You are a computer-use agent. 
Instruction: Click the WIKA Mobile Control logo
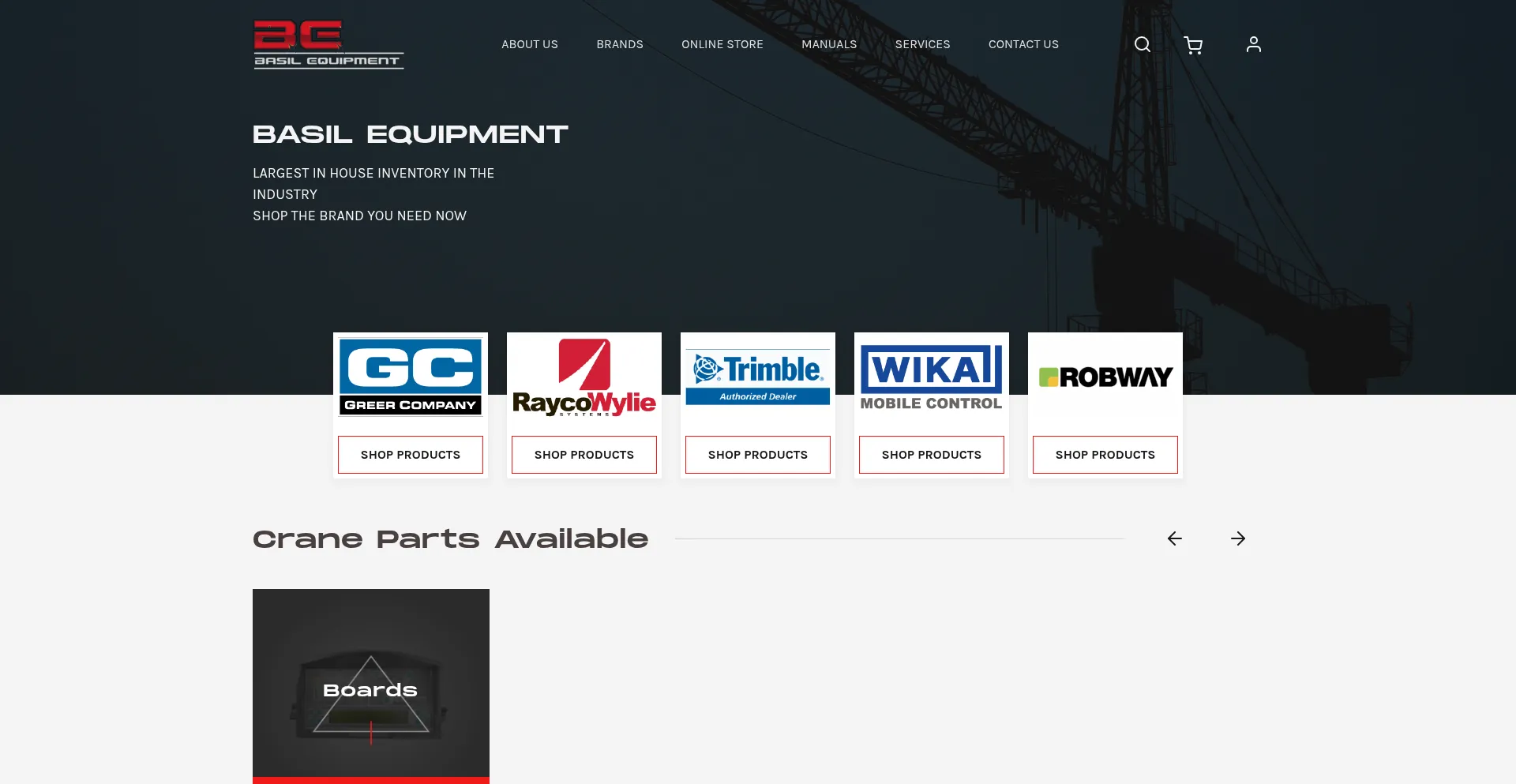(932, 377)
